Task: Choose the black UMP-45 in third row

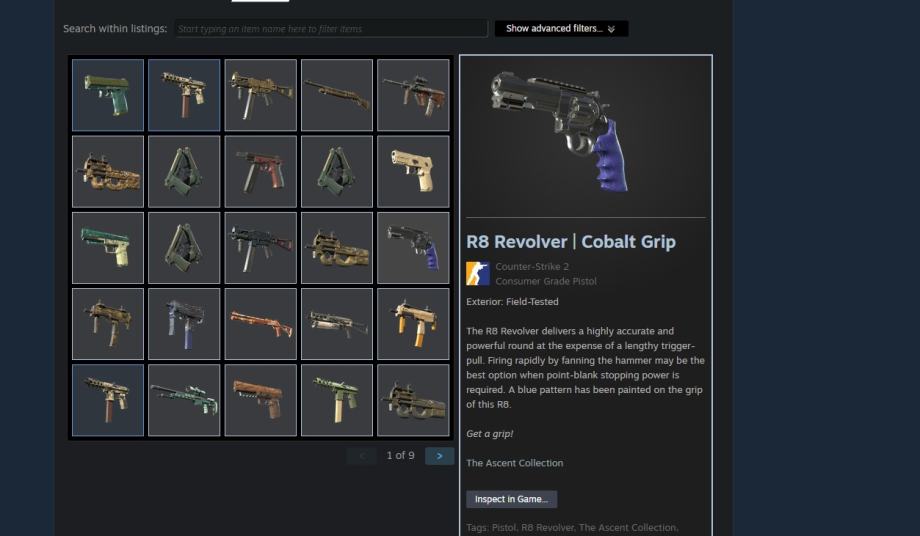Action: pyautogui.click(x=261, y=247)
